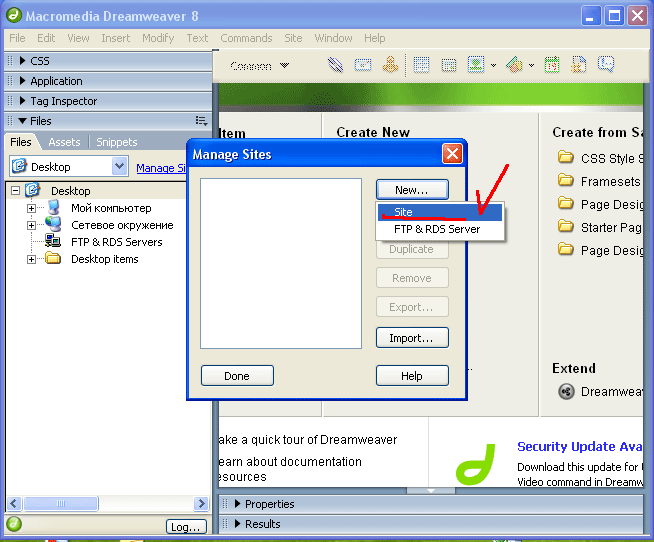Click Done in Manage Sites dialog
654x542 pixels.
tap(237, 376)
